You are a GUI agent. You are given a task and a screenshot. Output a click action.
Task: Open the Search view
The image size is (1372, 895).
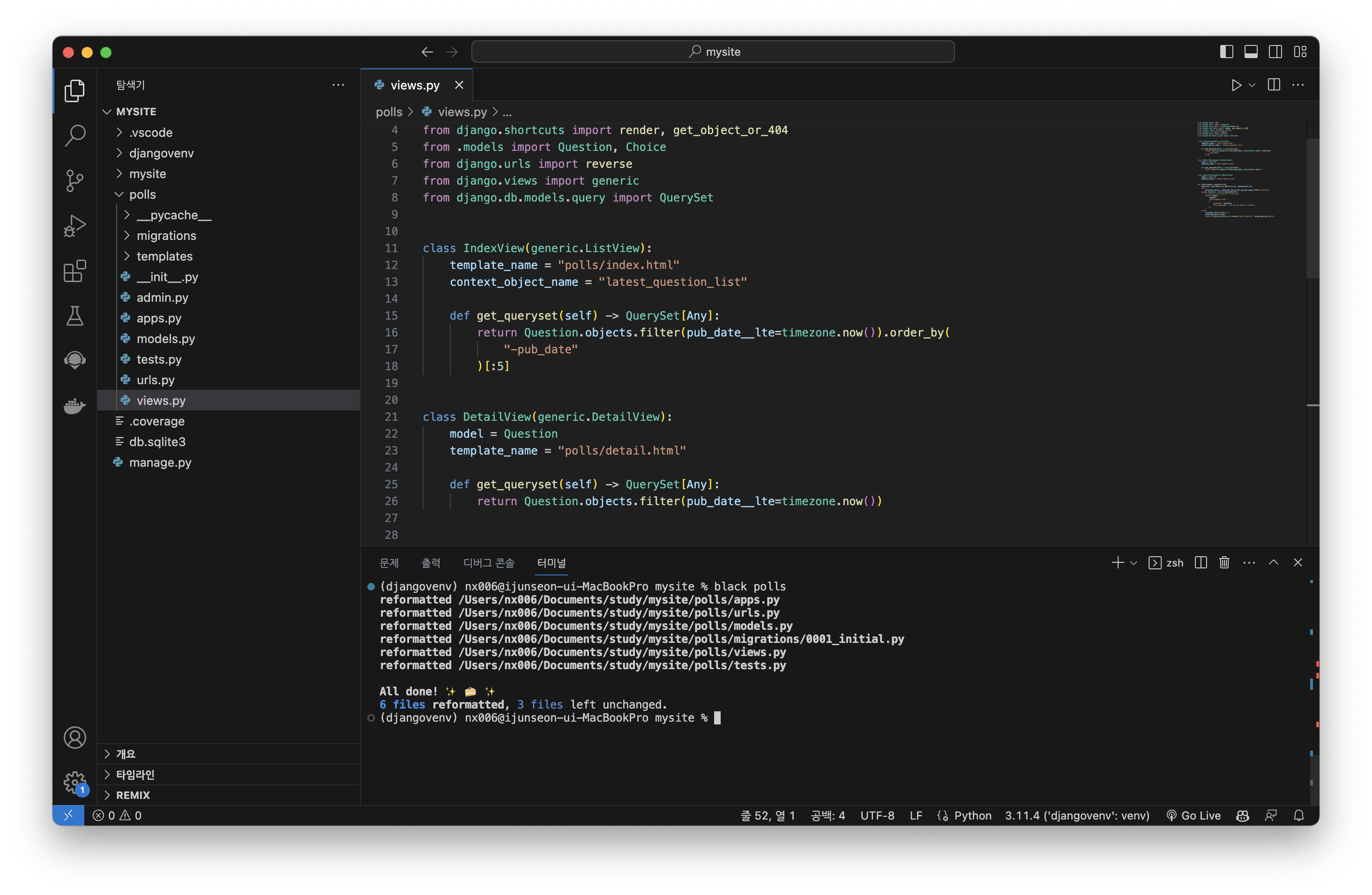(75, 136)
